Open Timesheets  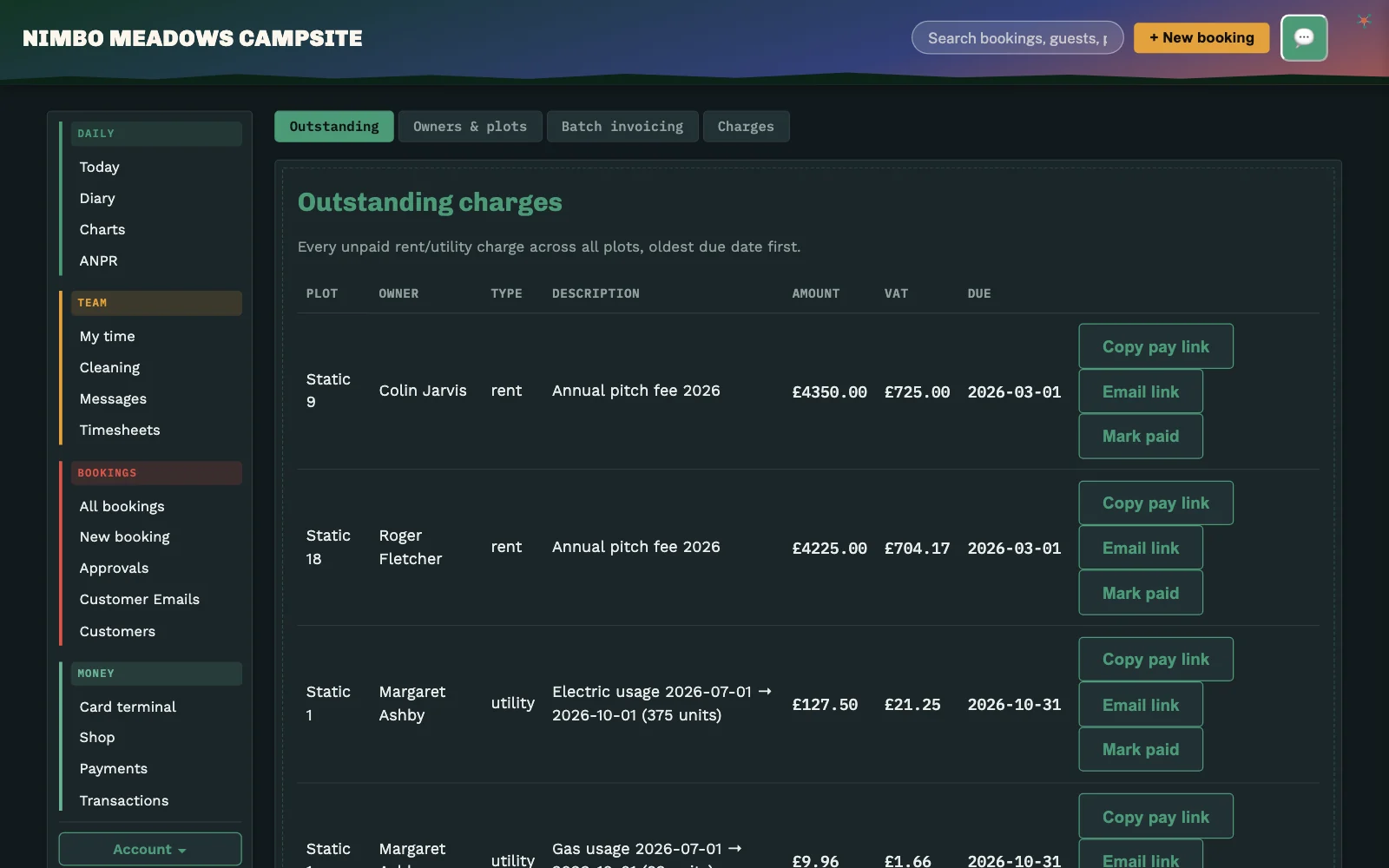120,430
